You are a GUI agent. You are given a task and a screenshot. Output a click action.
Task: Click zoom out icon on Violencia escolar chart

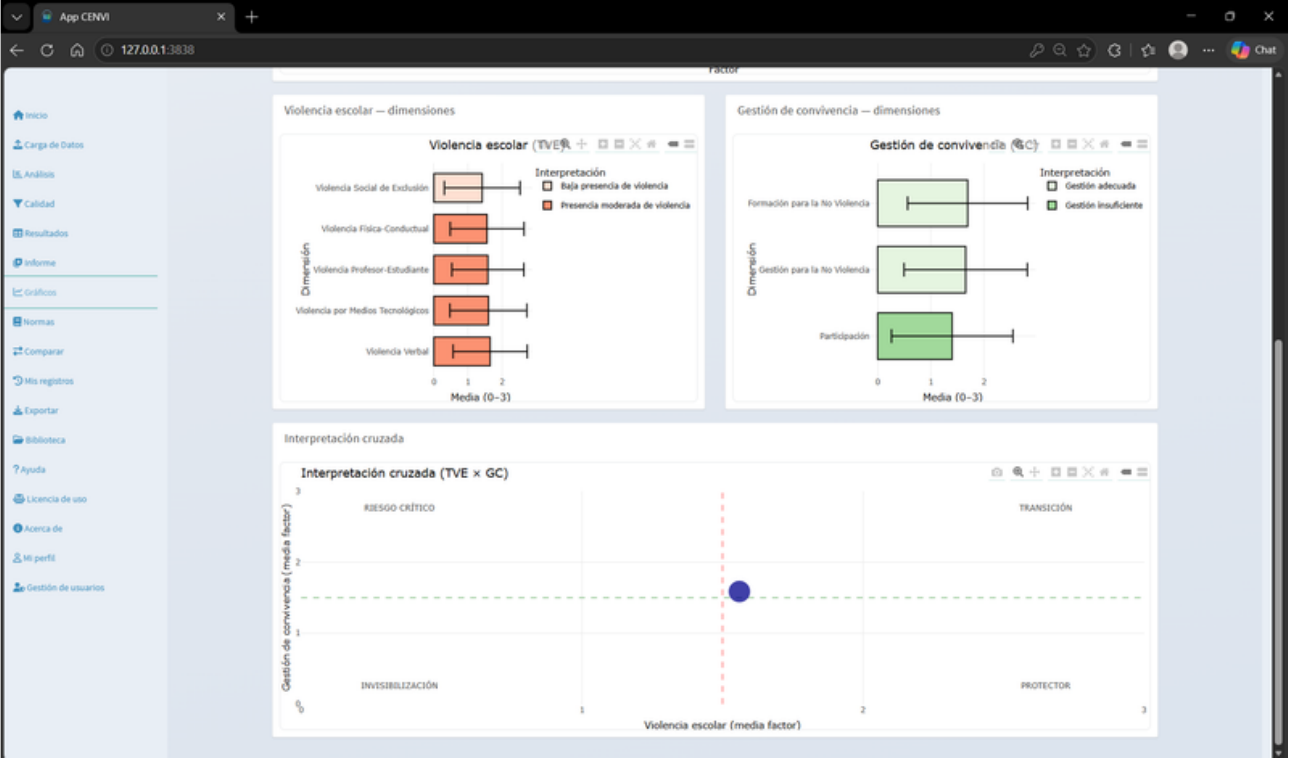619,144
